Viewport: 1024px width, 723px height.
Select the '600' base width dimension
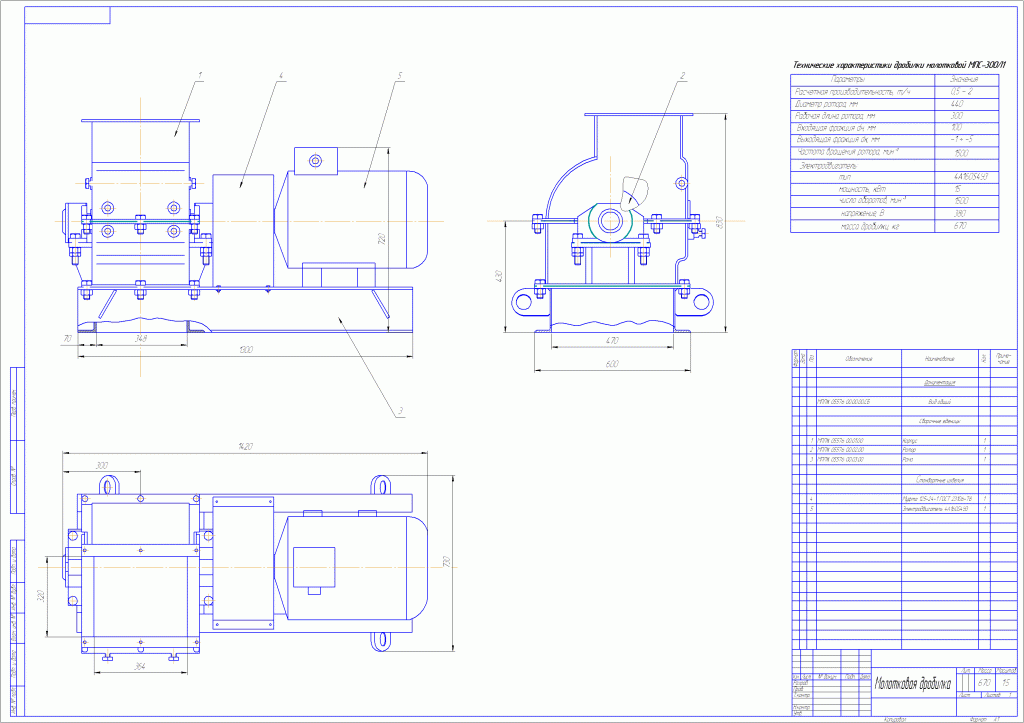click(611, 364)
